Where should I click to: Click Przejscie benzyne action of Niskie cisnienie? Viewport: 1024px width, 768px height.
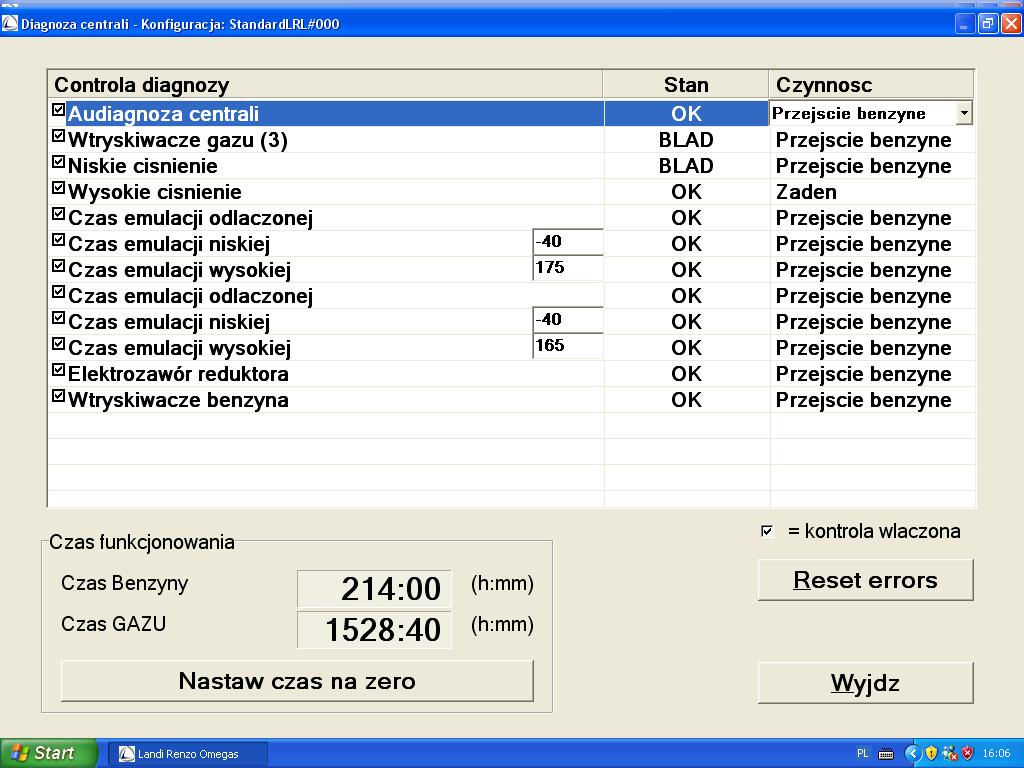[863, 166]
